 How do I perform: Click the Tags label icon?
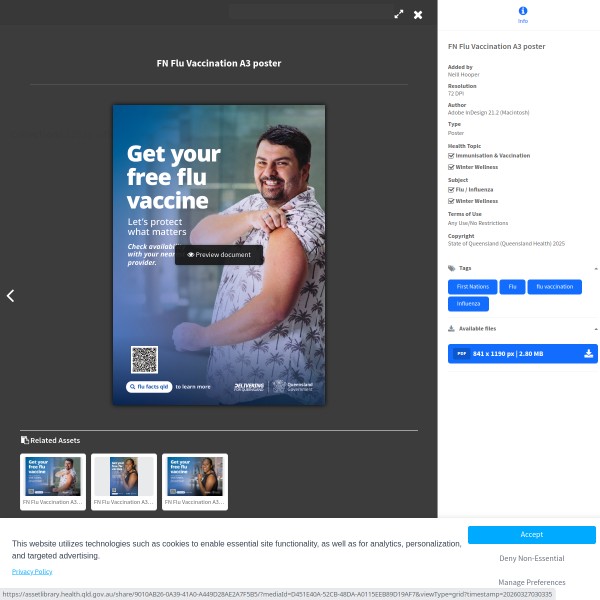click(x=452, y=268)
